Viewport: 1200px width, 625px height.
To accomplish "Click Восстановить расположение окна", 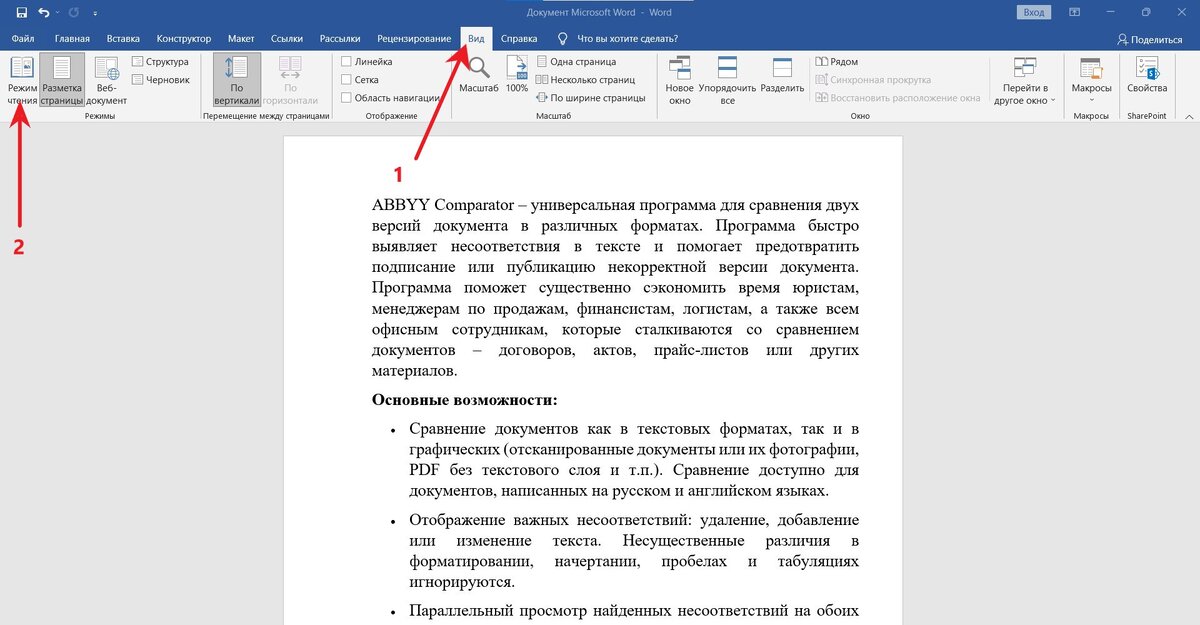I will pyautogui.click(x=898, y=98).
